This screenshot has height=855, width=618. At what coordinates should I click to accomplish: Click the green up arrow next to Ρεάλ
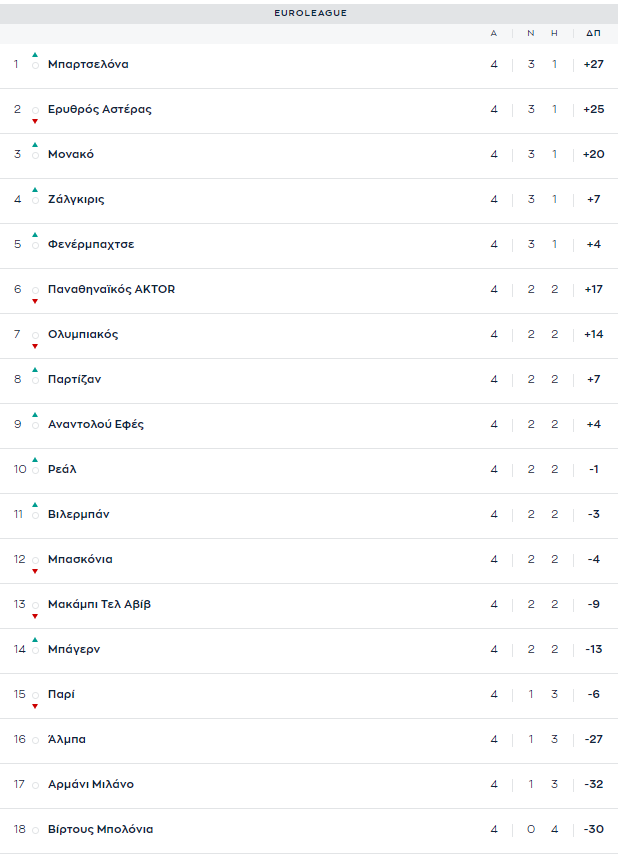click(x=35, y=460)
